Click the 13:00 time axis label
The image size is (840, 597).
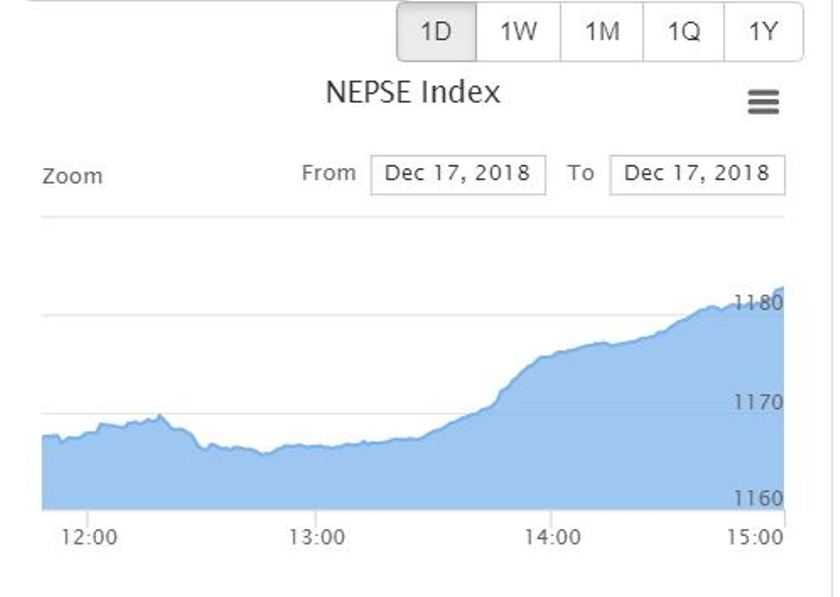317,537
